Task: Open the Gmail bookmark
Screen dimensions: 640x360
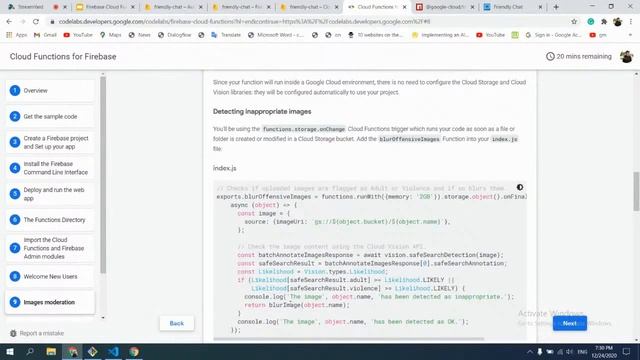Action: 45,35
